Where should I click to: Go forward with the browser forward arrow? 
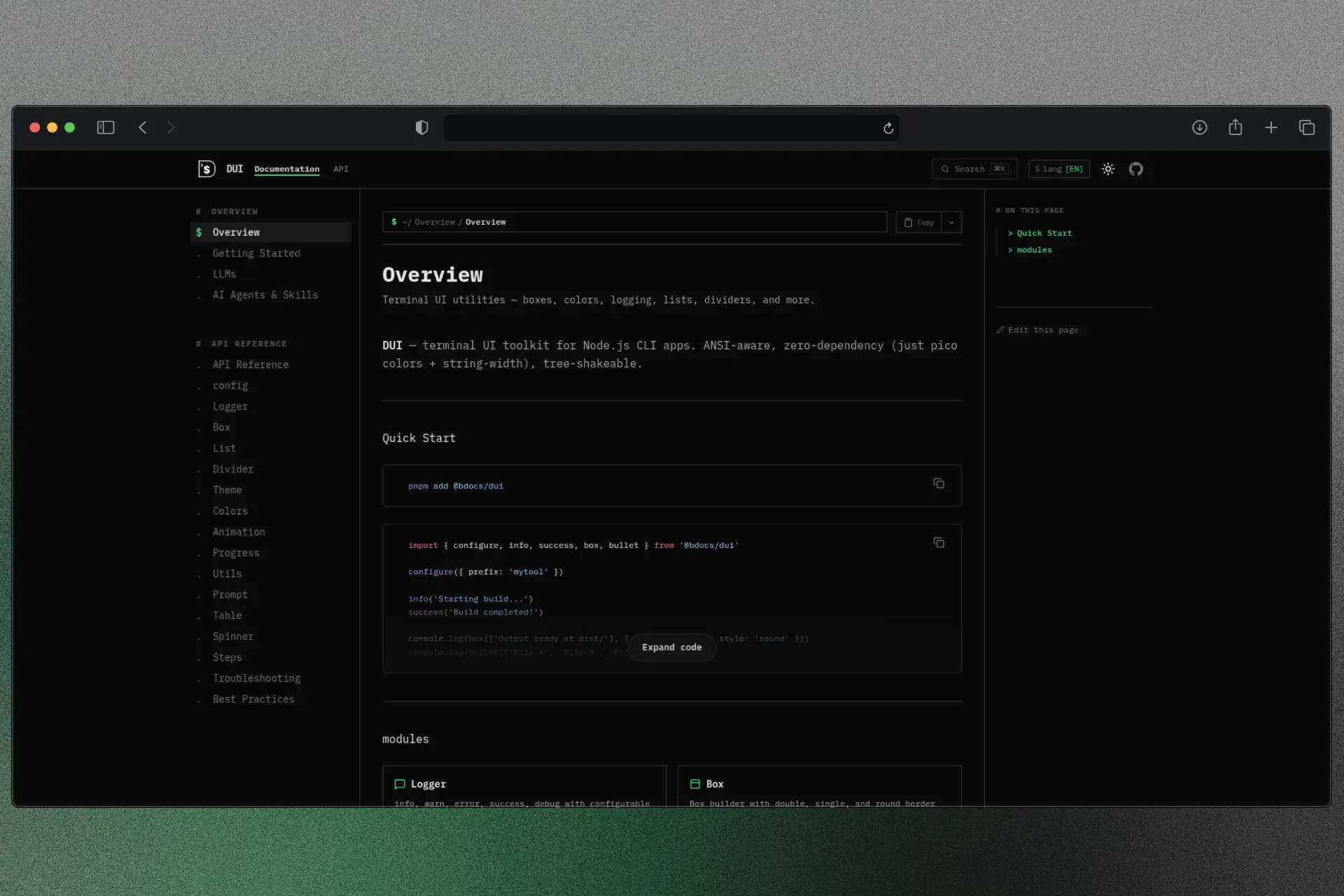coord(171,127)
